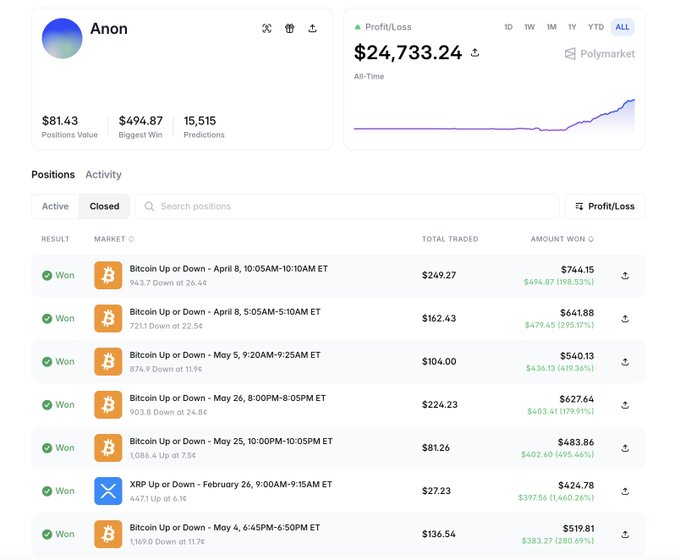This screenshot has height=560, width=680.
Task: Click Bitcoin logo for May 26 market
Action: point(108,404)
